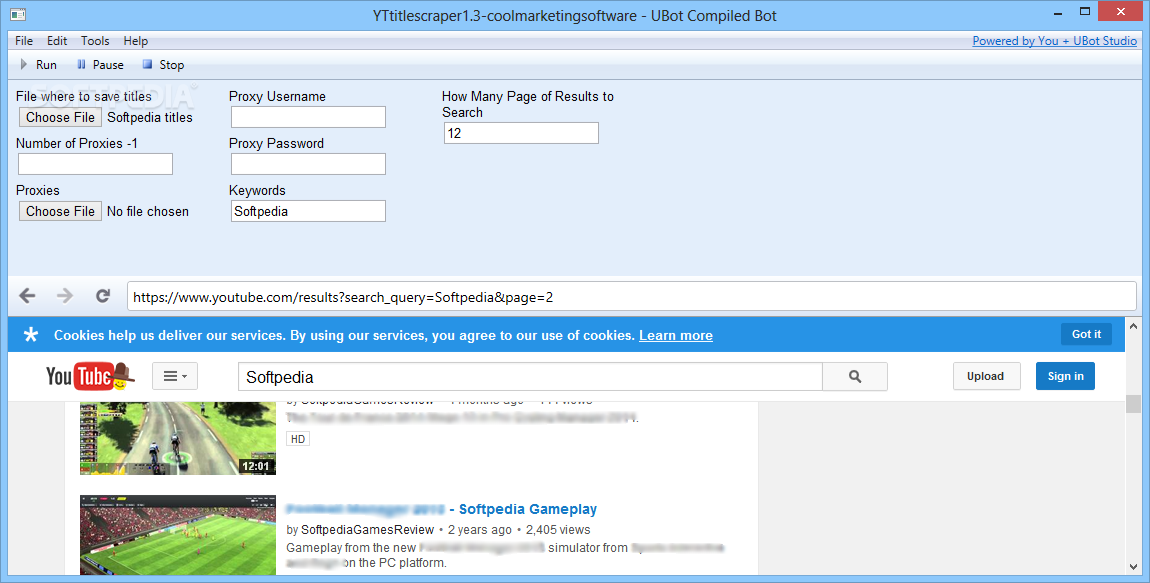
Task: Open the Edit menu
Action: pyautogui.click(x=57, y=41)
